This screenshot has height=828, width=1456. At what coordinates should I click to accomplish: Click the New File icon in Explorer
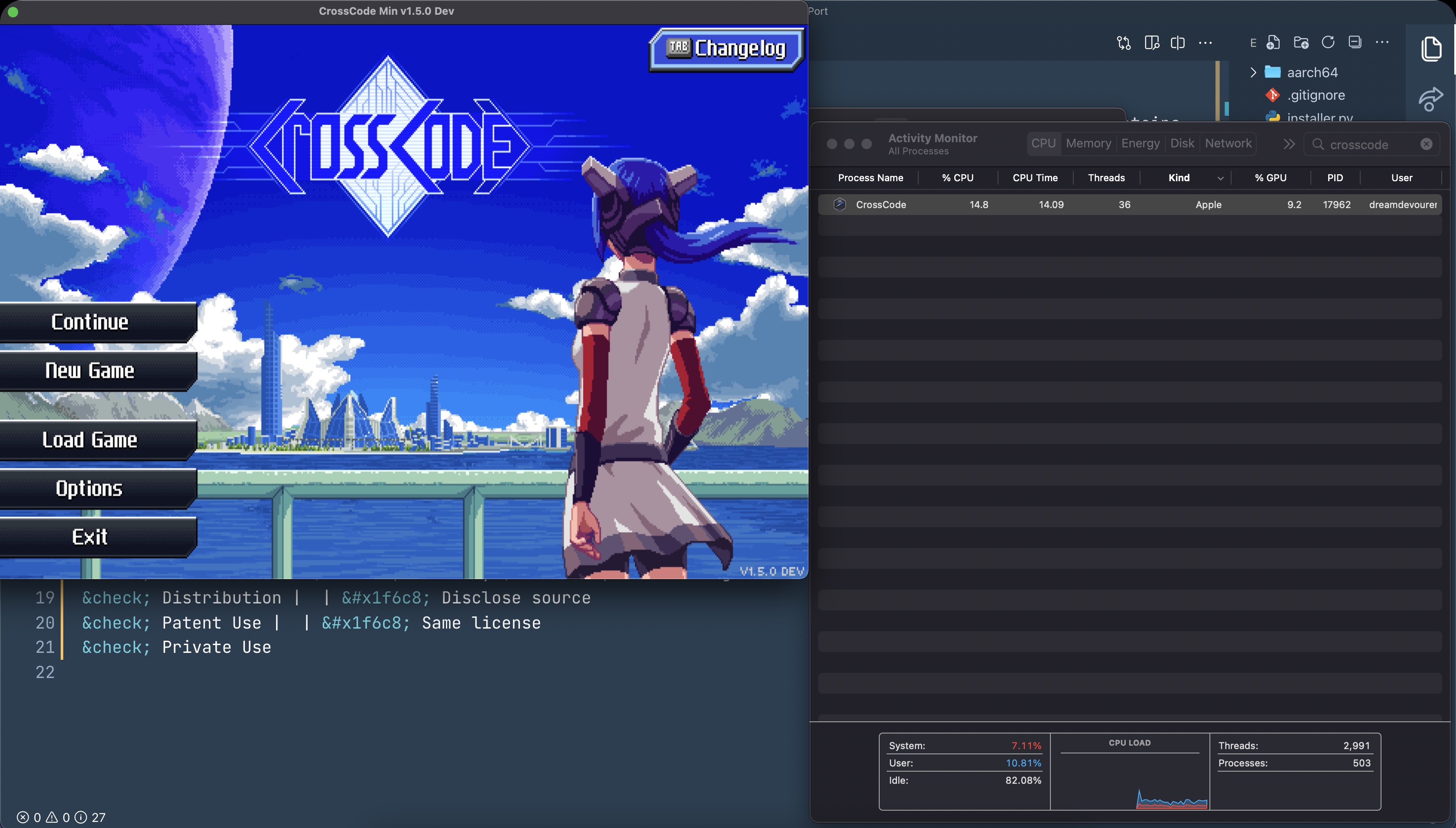[x=1274, y=42]
